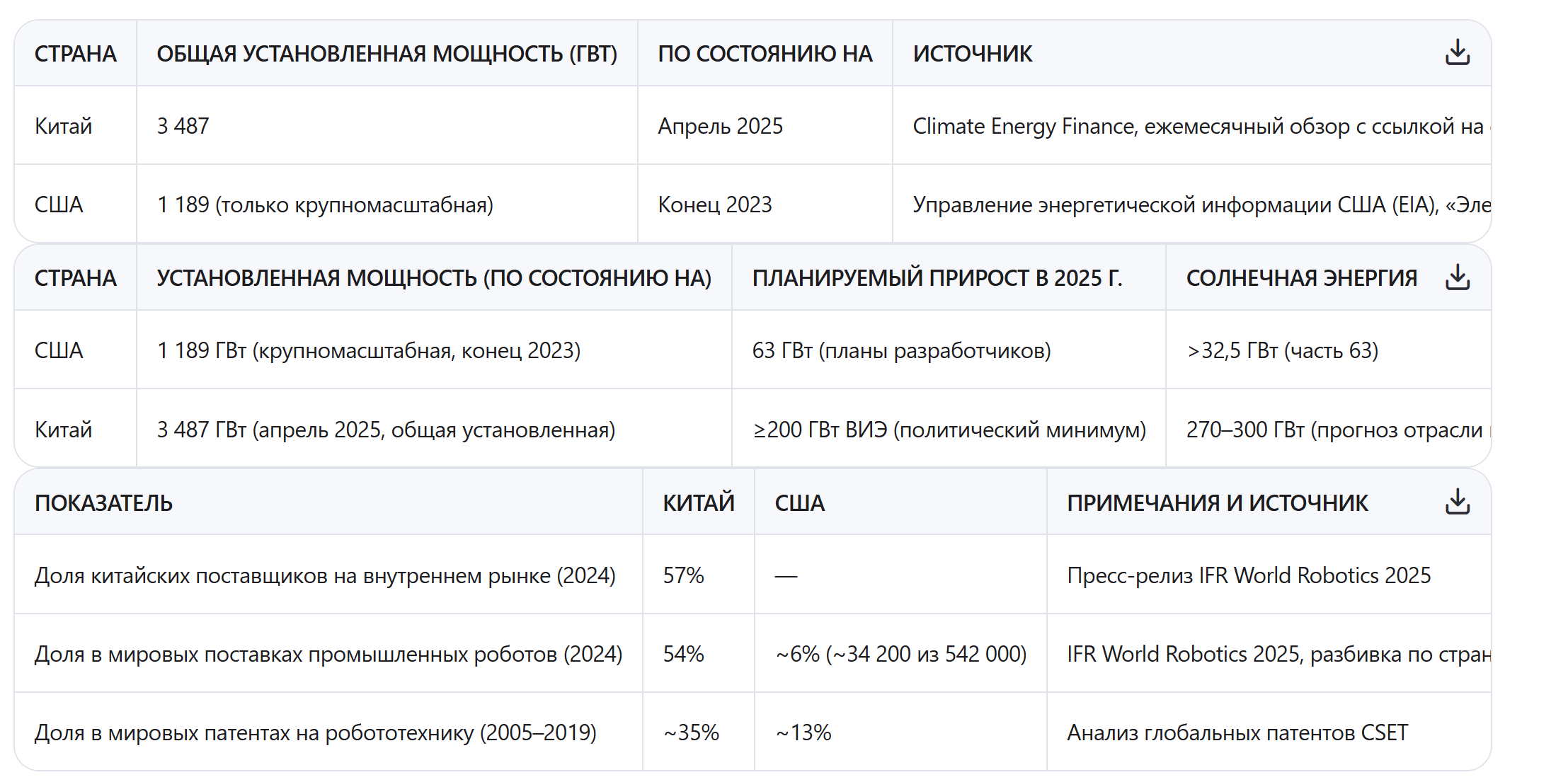1568x782 pixels.
Task: Download the table with planned 2025 growth
Action: [x=1457, y=277]
